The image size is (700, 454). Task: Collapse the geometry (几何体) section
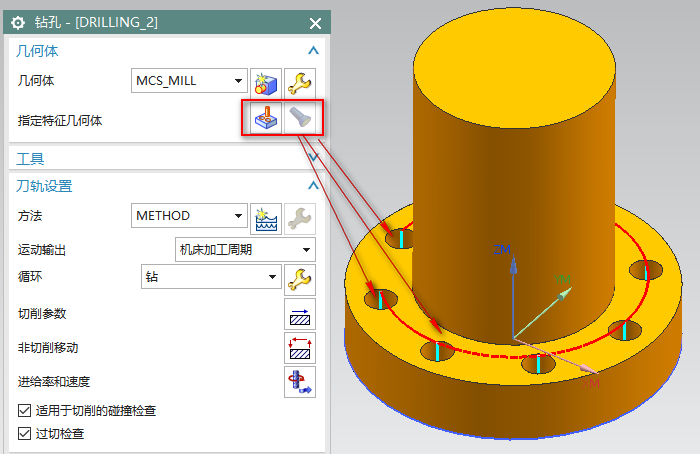(313, 50)
